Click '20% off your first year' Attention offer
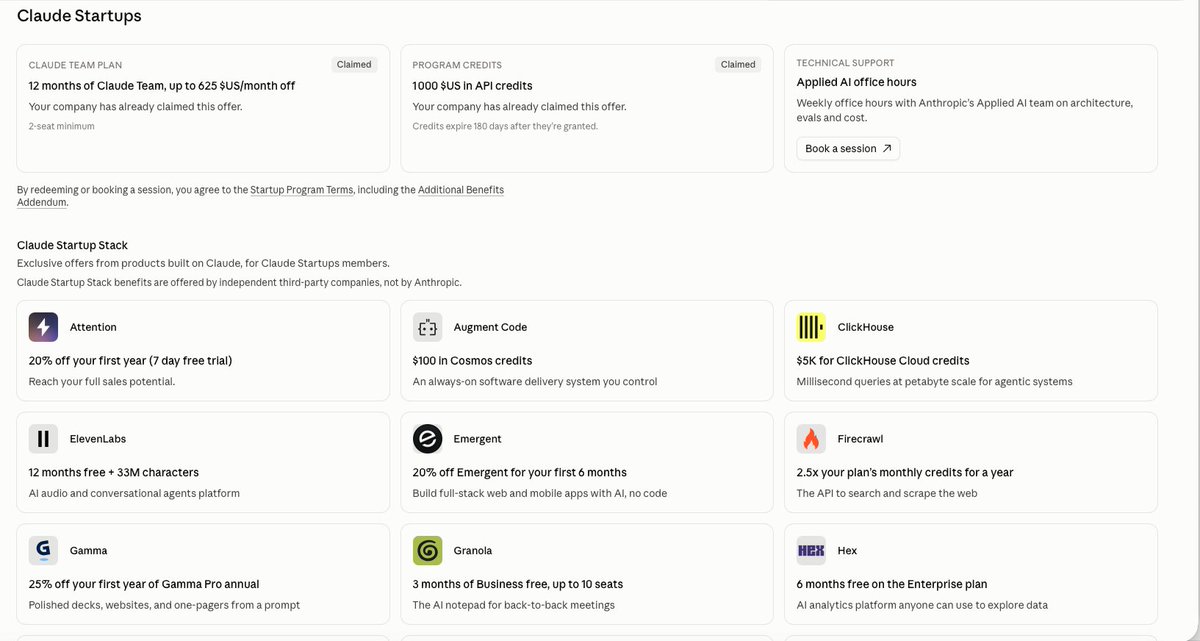Image resolution: width=1200 pixels, height=641 pixels. [x=130, y=361]
